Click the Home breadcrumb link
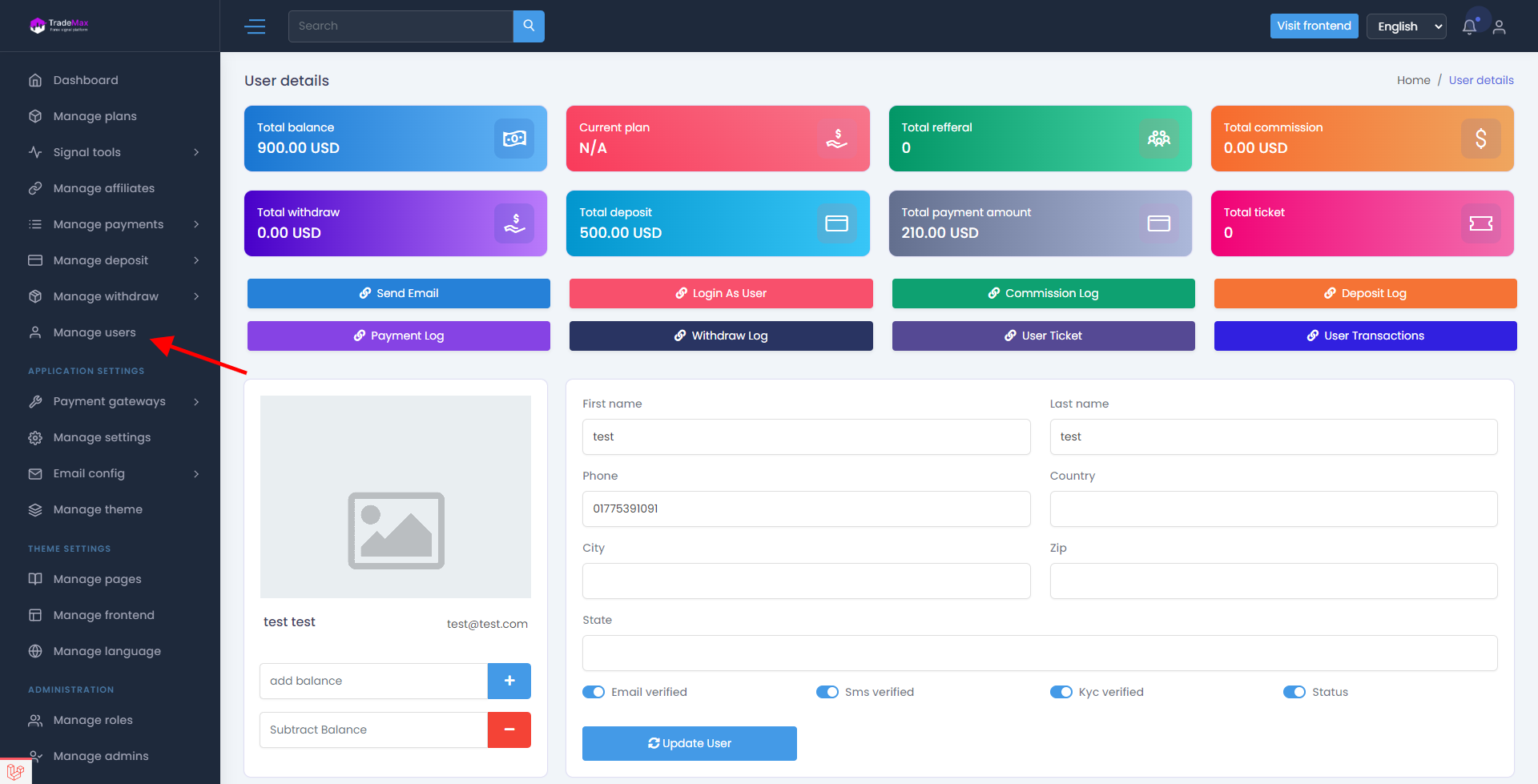The width and height of the screenshot is (1538, 784). tap(1413, 80)
